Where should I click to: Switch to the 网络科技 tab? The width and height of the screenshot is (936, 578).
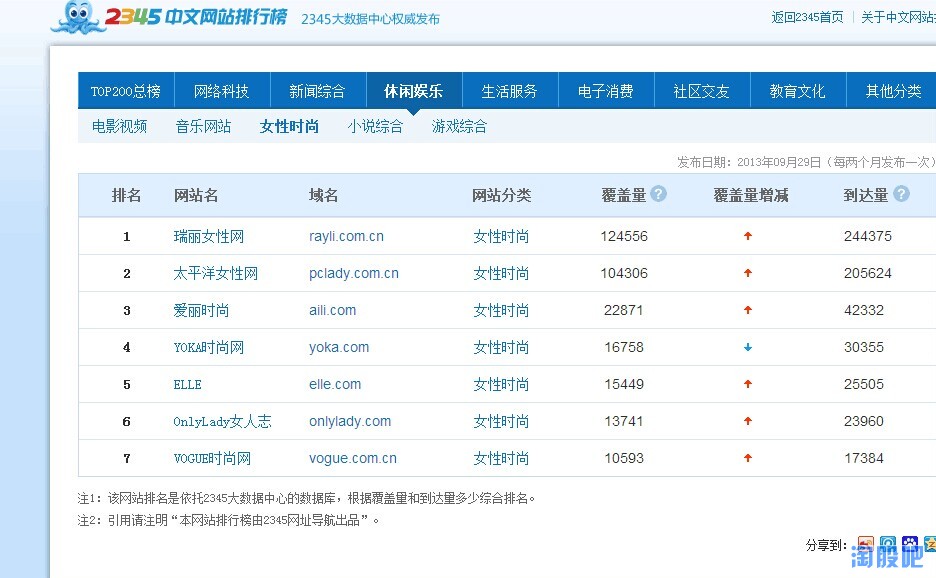[x=221, y=91]
